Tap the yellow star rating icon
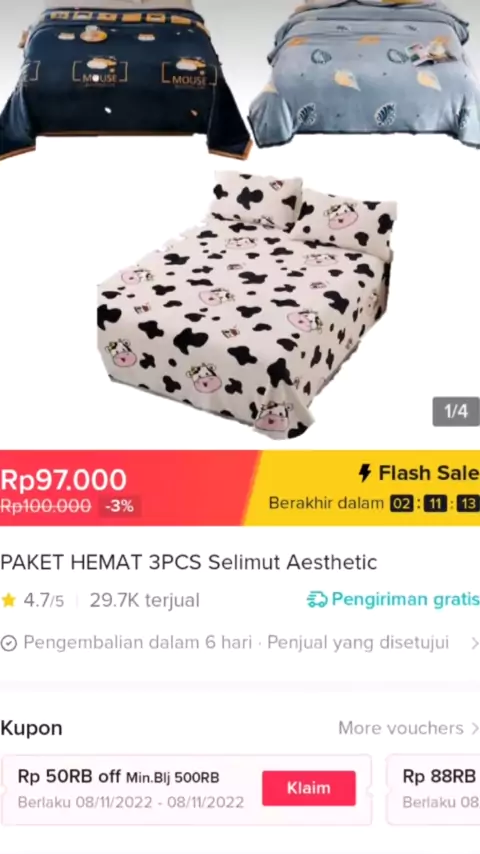Image resolution: width=480 pixels, height=854 pixels. click(x=9, y=600)
